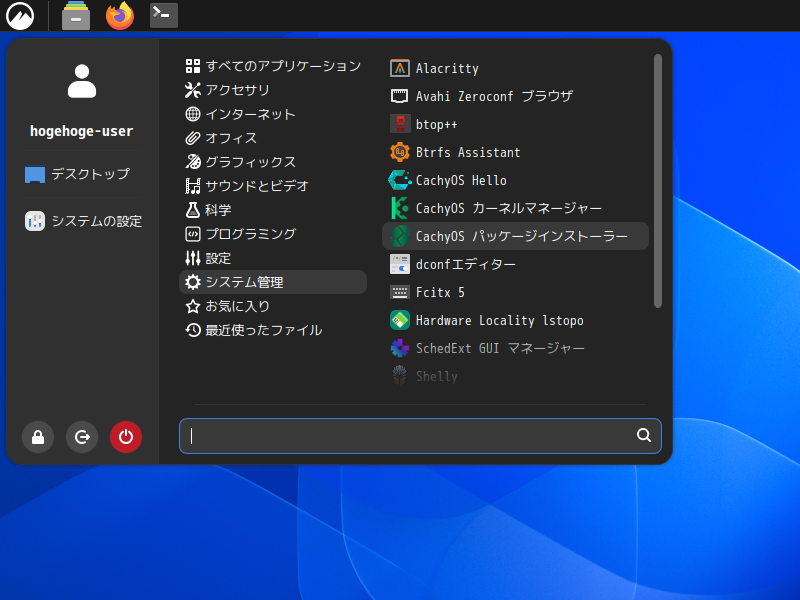Click the application list scrollbar
Viewport: 800px width, 600px height.
[x=658, y=181]
